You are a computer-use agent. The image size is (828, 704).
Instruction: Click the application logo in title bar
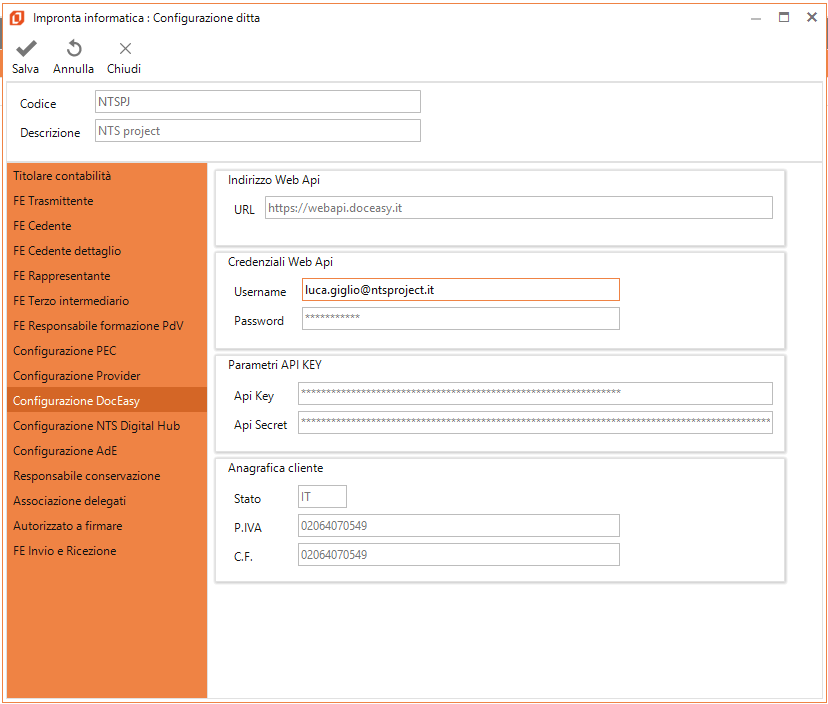click(x=16, y=17)
